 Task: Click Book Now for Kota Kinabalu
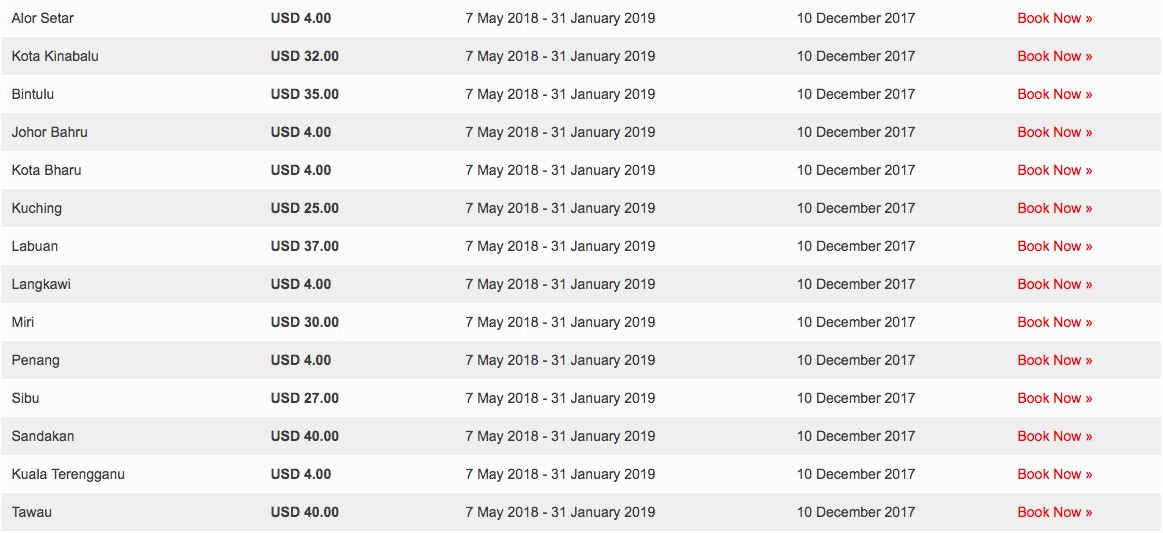click(x=1054, y=56)
